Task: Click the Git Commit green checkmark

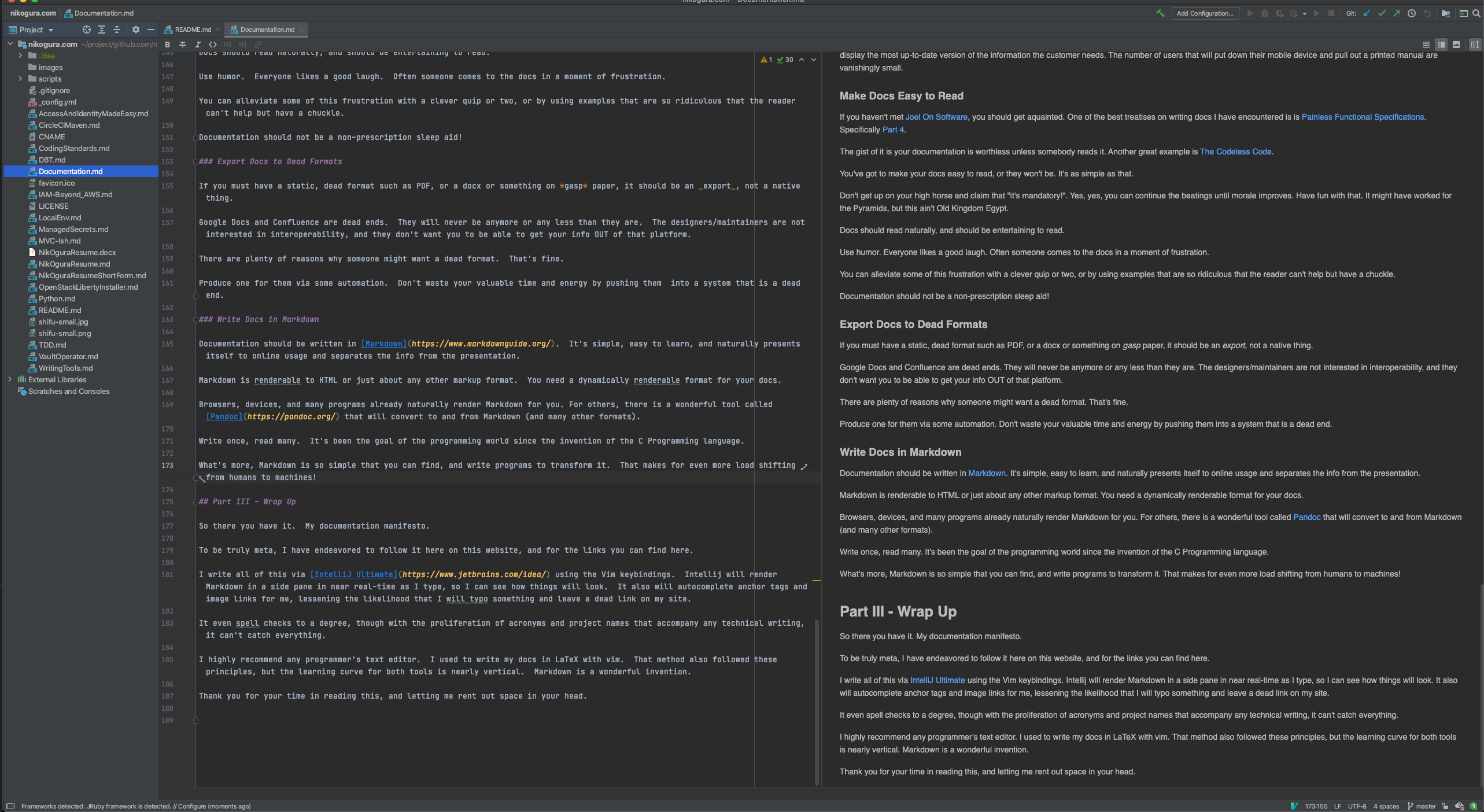Action: coord(1382,13)
